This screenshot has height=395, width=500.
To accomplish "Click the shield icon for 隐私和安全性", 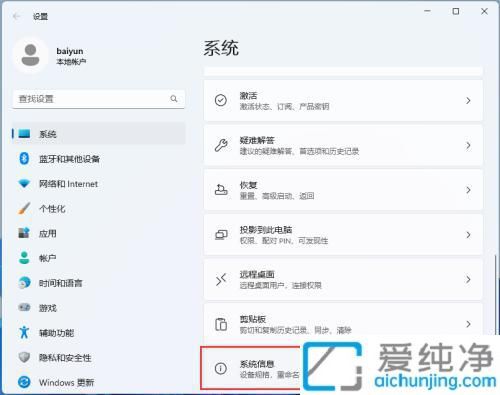I will pos(24,357).
